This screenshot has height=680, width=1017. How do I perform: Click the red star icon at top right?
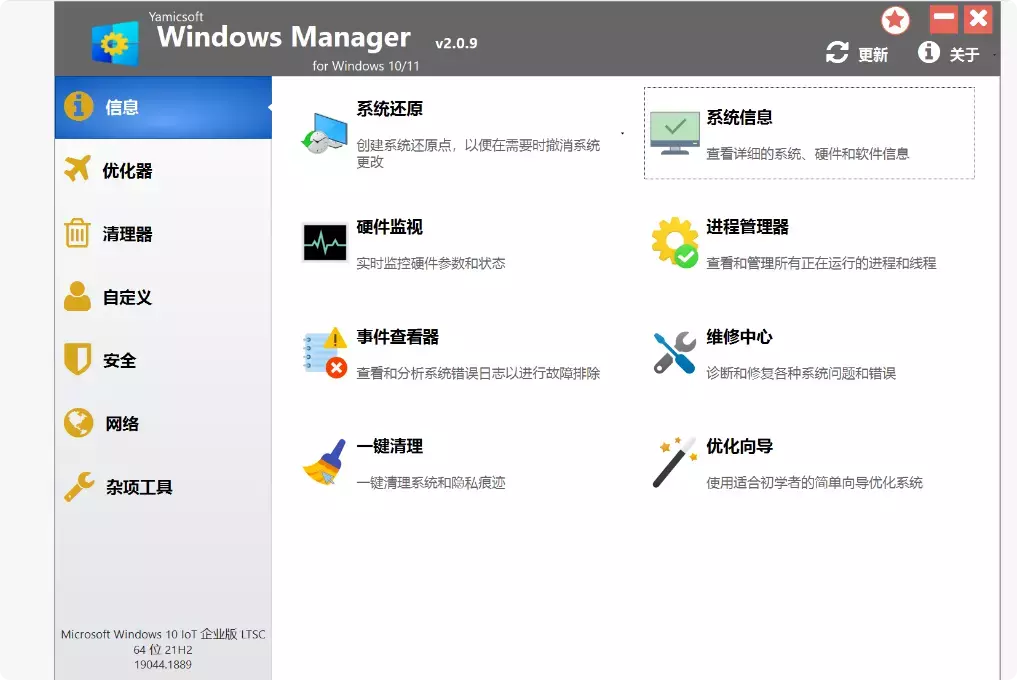(x=895, y=19)
